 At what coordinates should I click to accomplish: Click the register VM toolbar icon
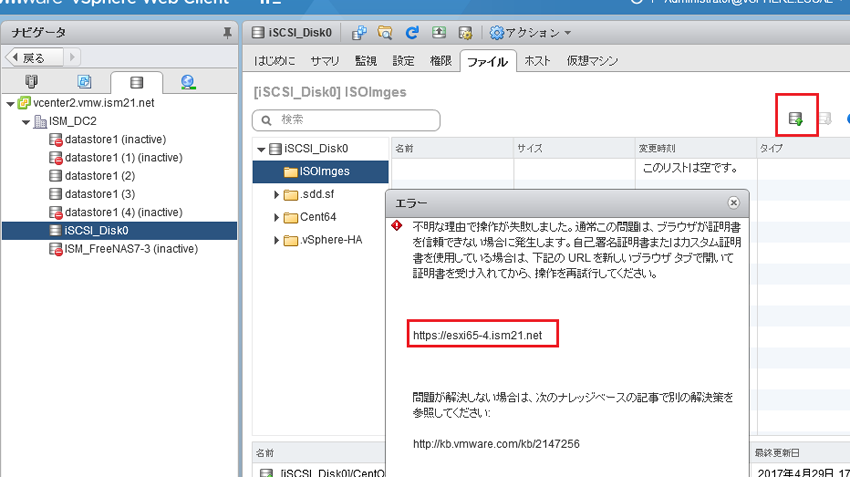pyautogui.click(x=360, y=33)
